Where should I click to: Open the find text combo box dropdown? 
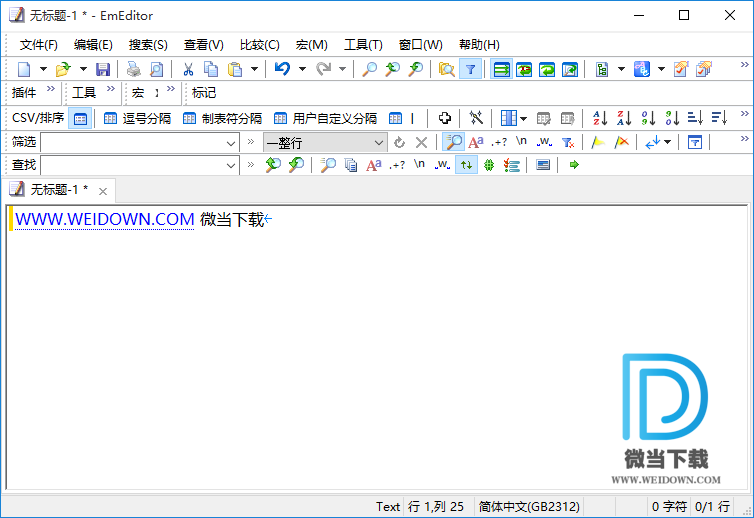231,165
